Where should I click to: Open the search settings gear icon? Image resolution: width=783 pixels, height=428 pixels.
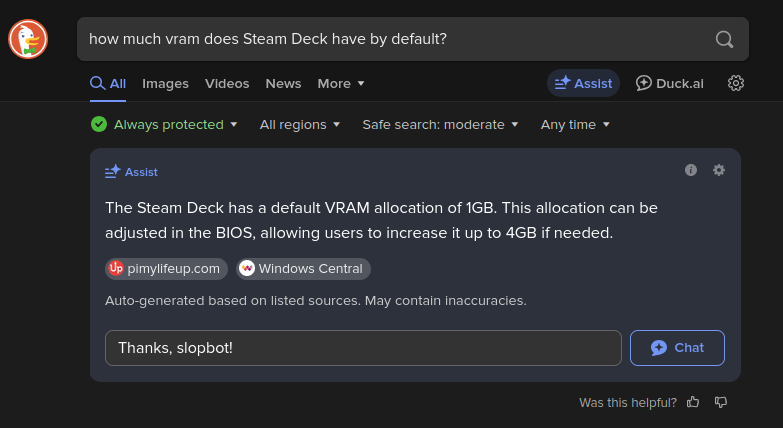[x=736, y=83]
